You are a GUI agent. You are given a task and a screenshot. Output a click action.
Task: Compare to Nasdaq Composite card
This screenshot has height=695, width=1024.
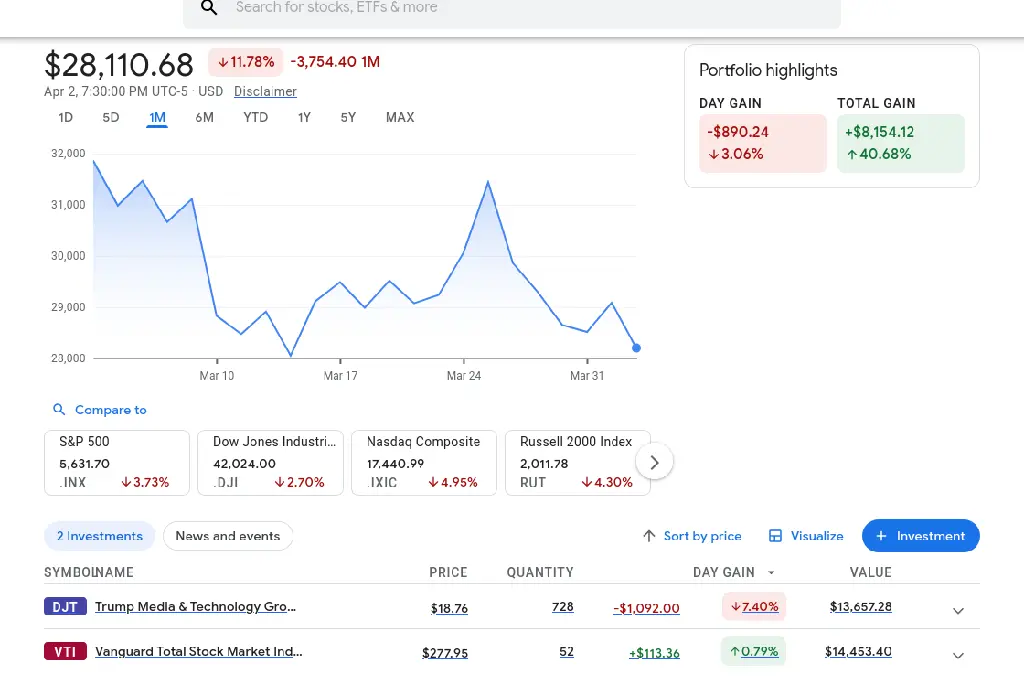[424, 462]
